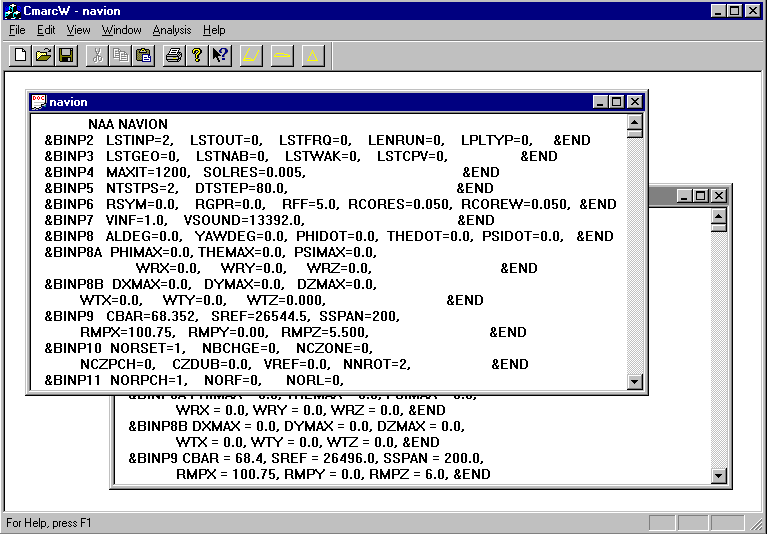This screenshot has height=534, width=767.
Task: Copy selection with the Copy icon
Action: [x=120, y=55]
